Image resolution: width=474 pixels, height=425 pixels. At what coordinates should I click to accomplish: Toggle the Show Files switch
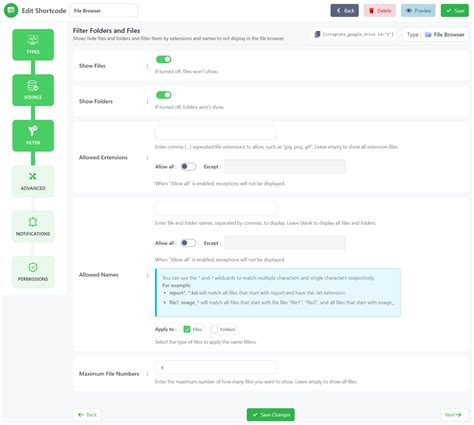click(164, 59)
